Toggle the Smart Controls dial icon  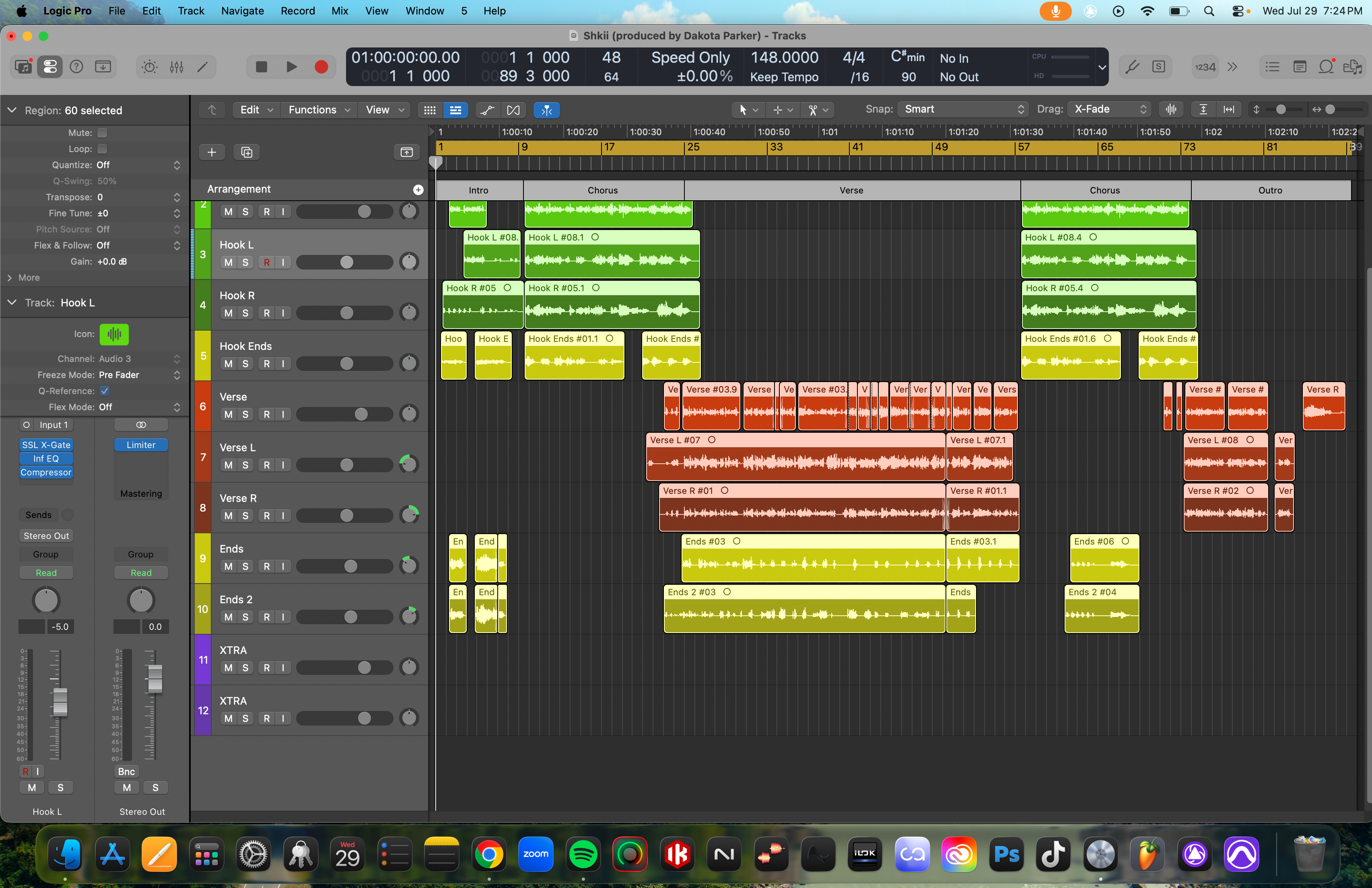coord(149,67)
